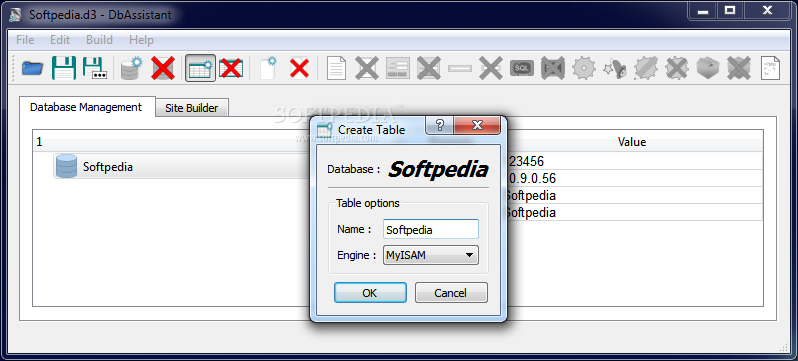798x361 pixels.
Task: Click the grayed crossed-out package icon
Action: pos(739,68)
